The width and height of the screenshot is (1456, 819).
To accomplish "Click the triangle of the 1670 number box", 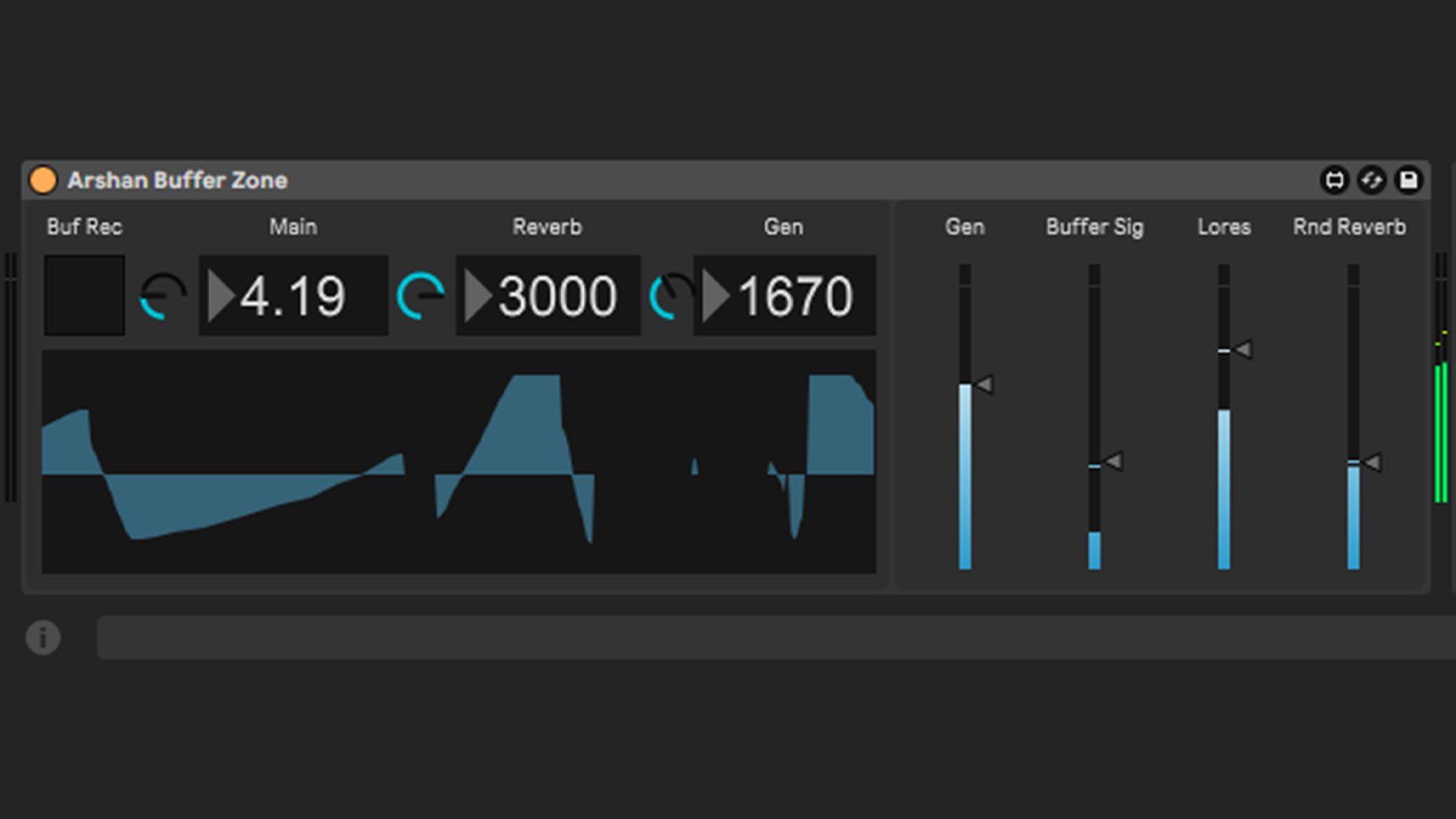I will 716,296.
